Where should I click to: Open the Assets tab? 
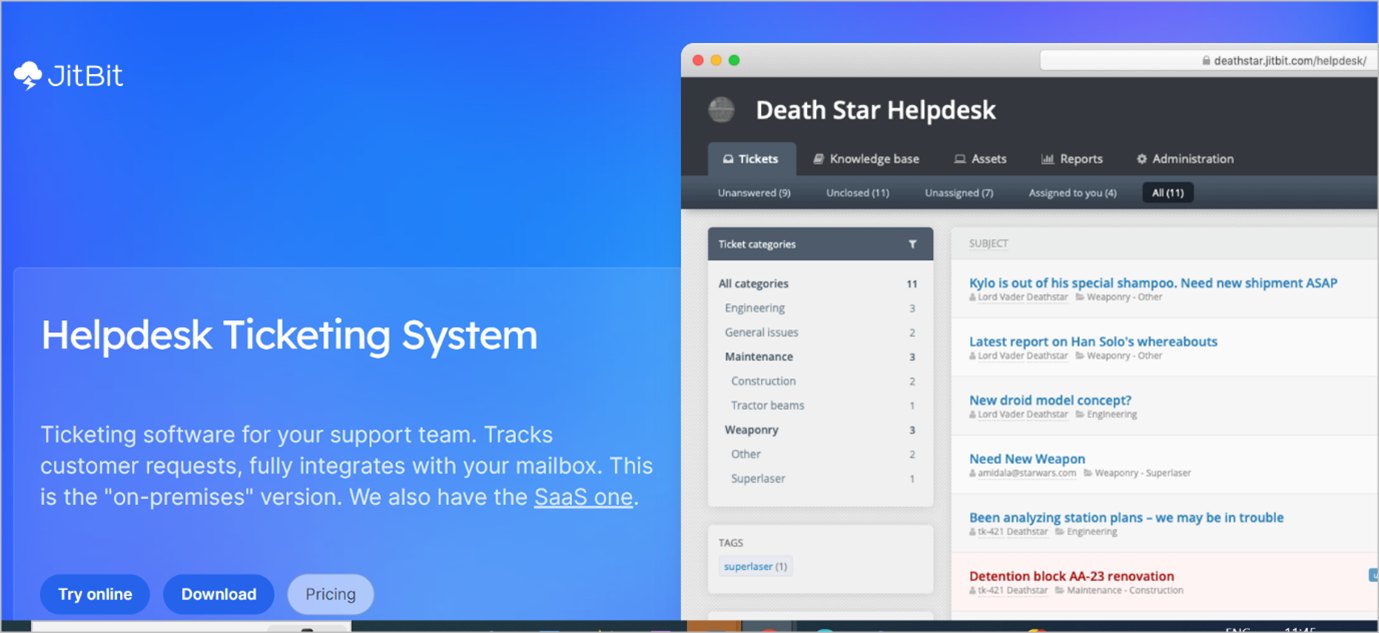980,159
